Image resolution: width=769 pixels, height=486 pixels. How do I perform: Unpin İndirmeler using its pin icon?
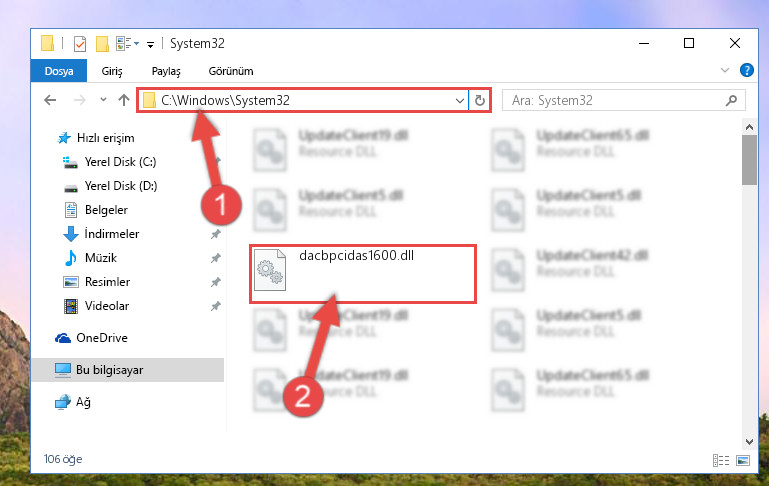click(x=215, y=234)
